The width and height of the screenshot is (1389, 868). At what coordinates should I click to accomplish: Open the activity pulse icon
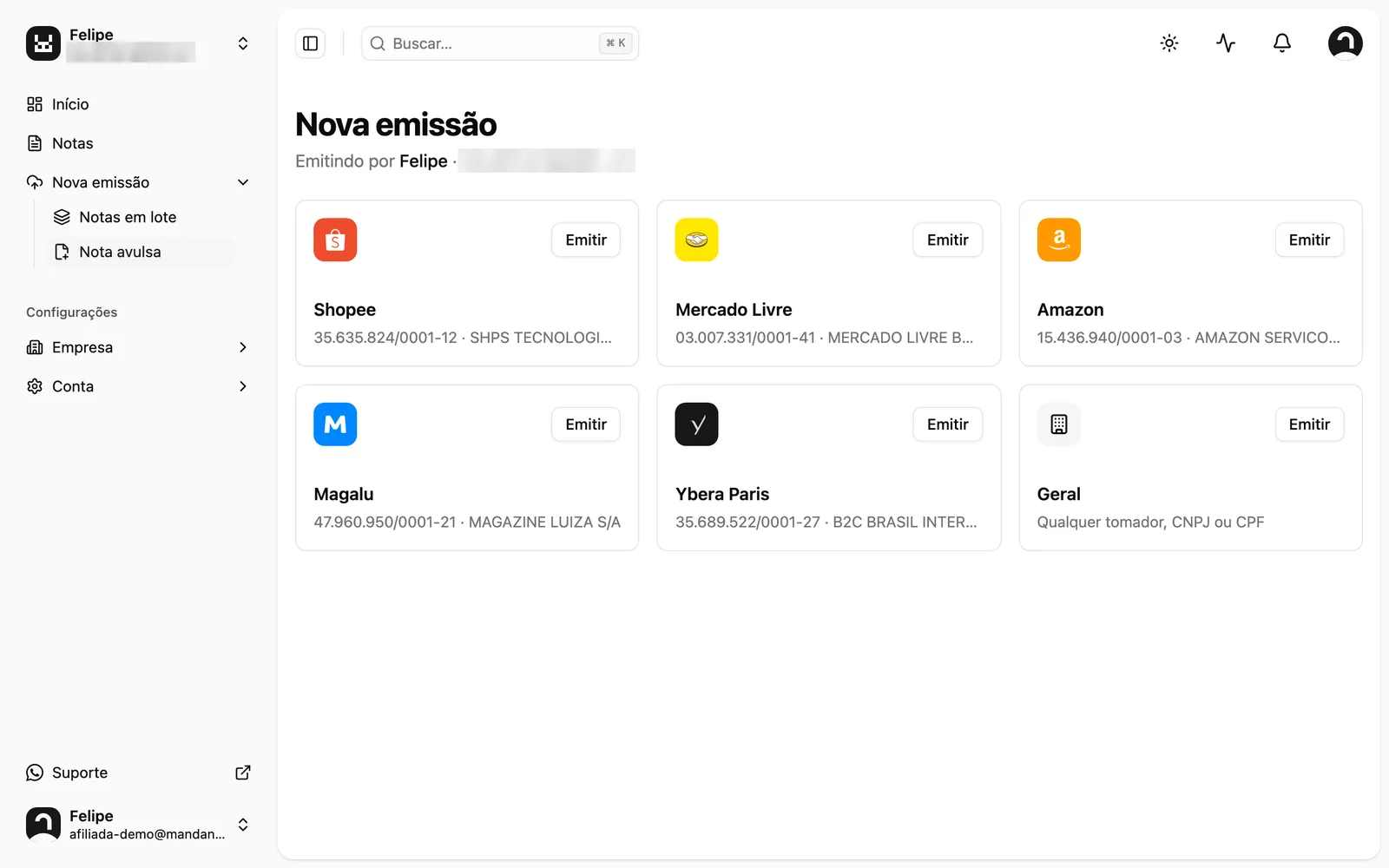(x=1226, y=43)
